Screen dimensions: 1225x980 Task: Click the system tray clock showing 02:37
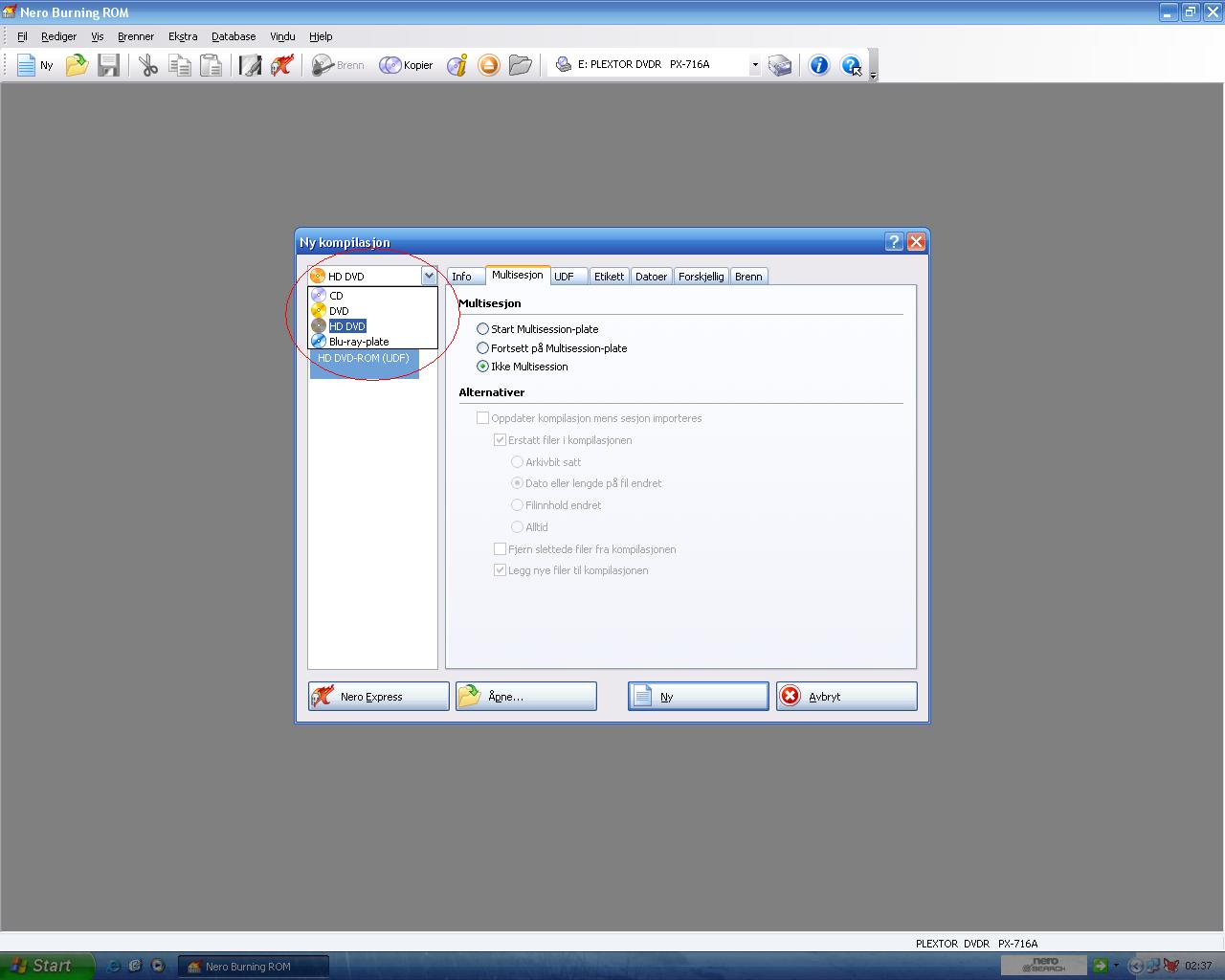(x=1198, y=966)
